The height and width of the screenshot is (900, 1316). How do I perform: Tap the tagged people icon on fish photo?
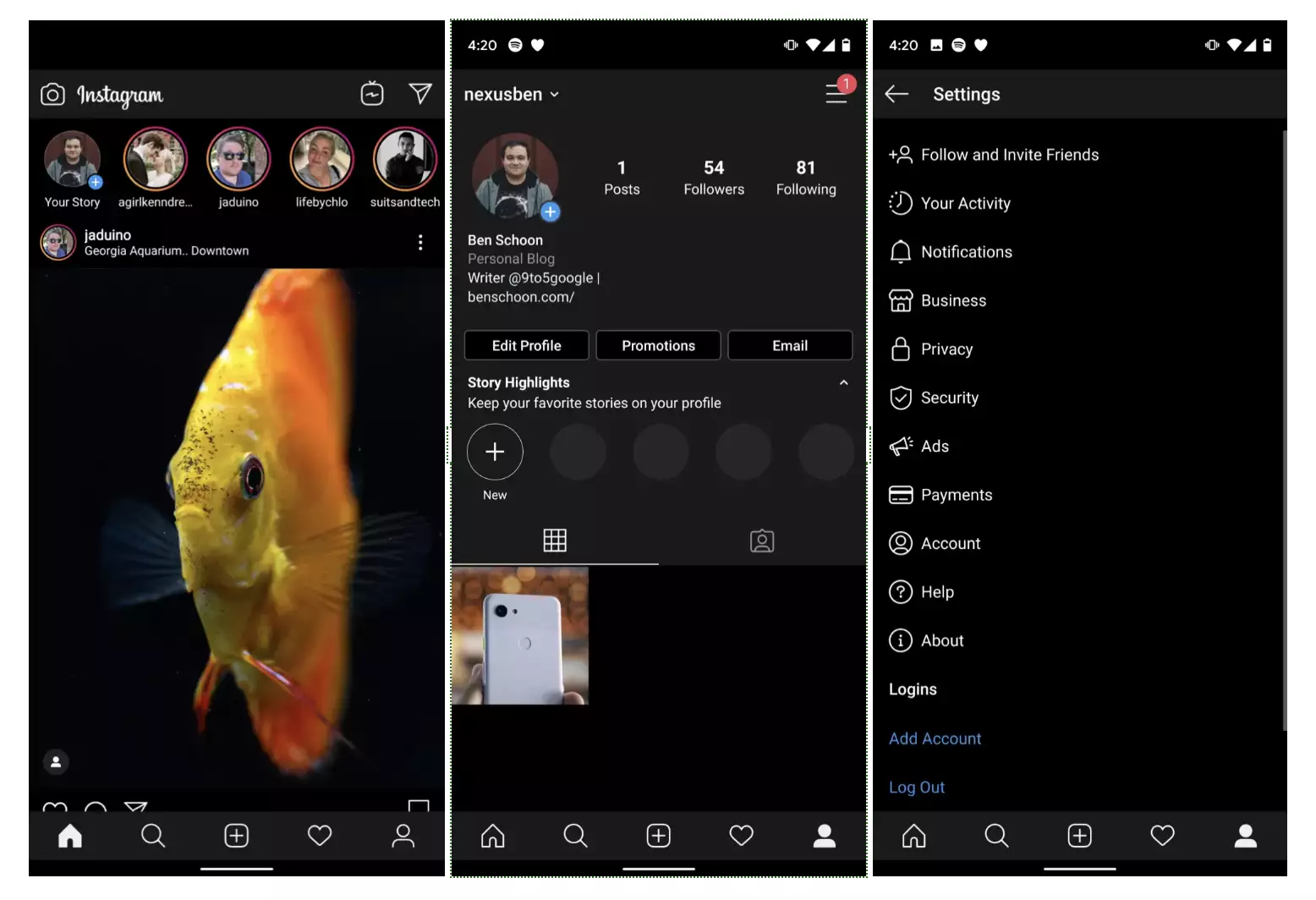click(56, 762)
